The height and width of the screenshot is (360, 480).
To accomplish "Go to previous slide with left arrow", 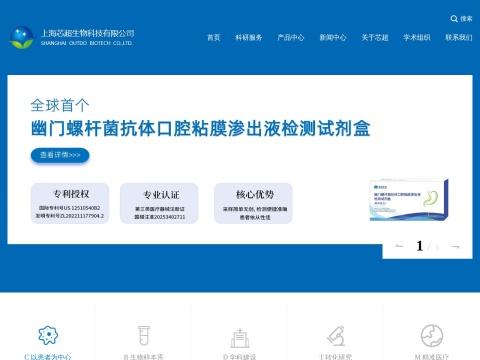I will [x=399, y=246].
